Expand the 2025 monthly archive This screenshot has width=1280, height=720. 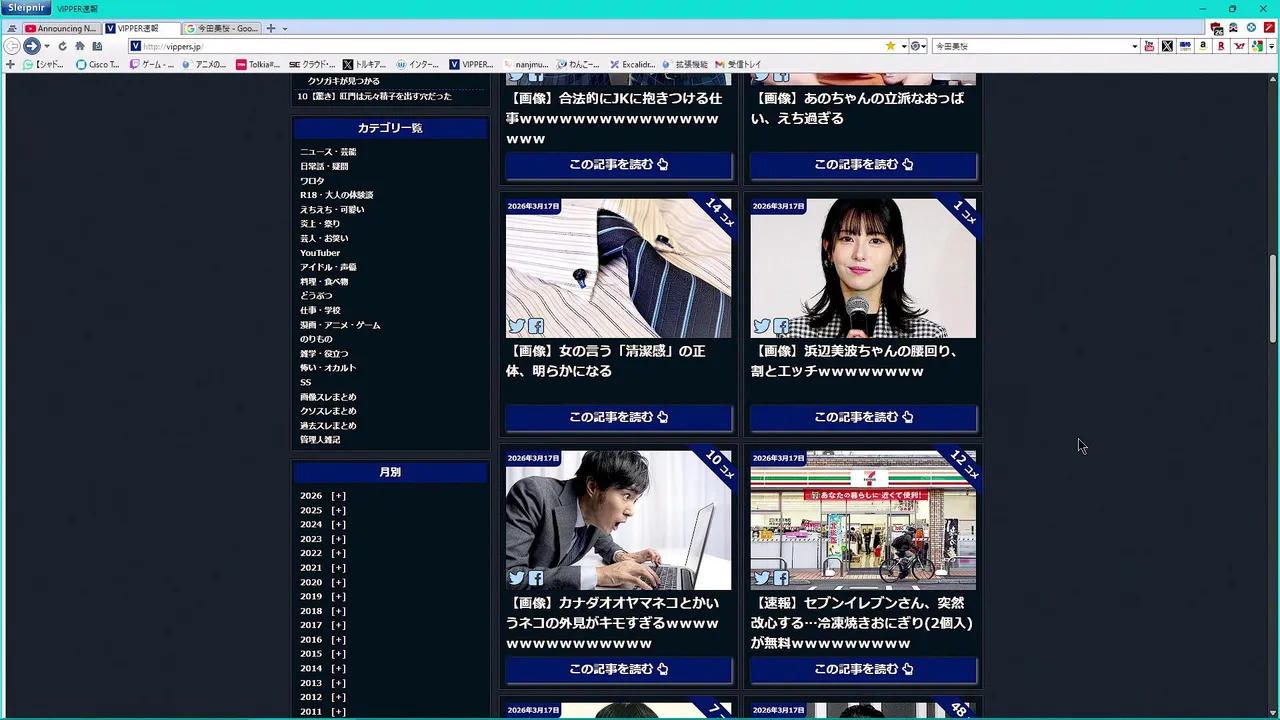tap(339, 510)
